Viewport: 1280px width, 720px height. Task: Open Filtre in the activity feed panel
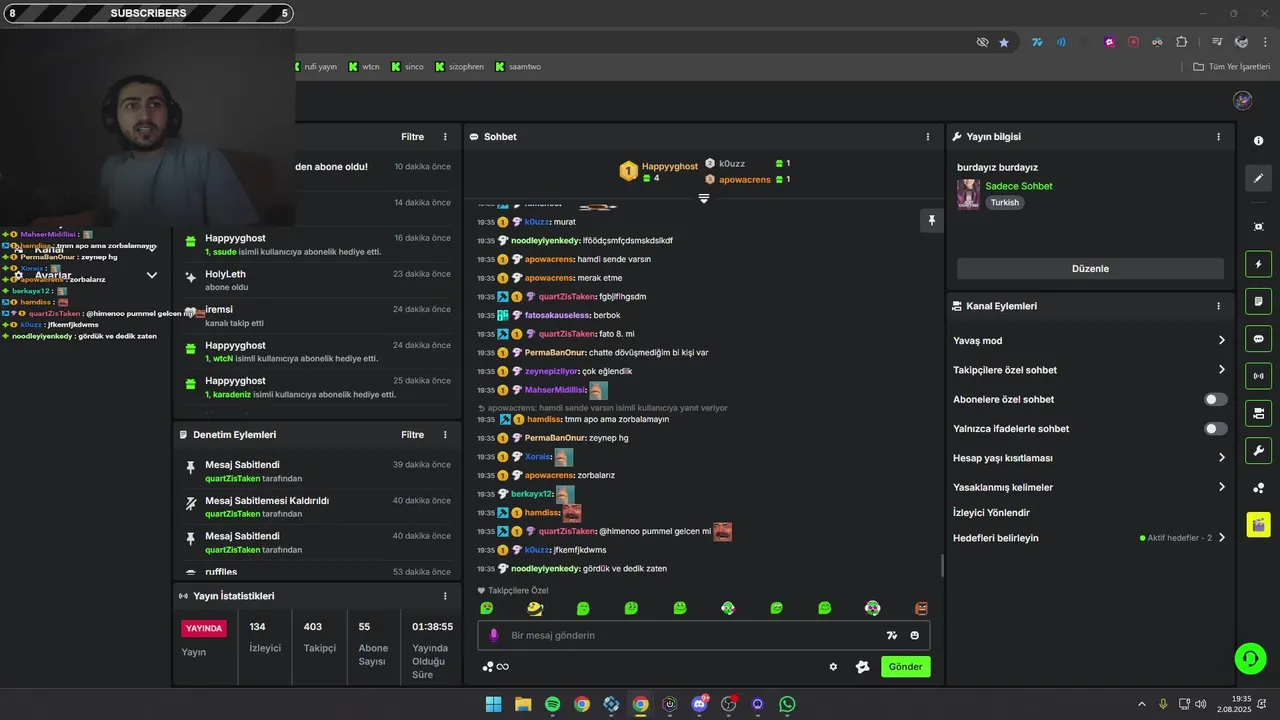click(412, 136)
